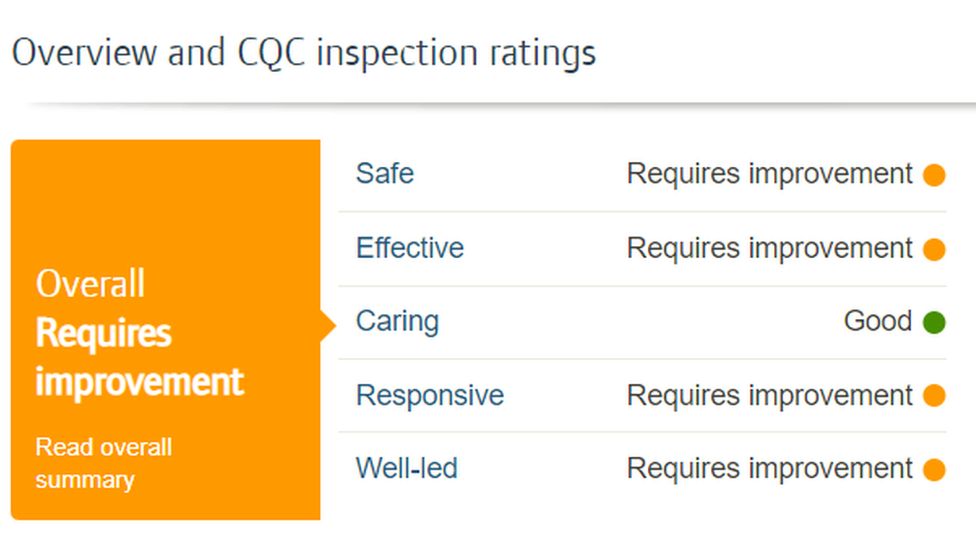
Task: Open the Responsive rating link
Action: [429, 395]
